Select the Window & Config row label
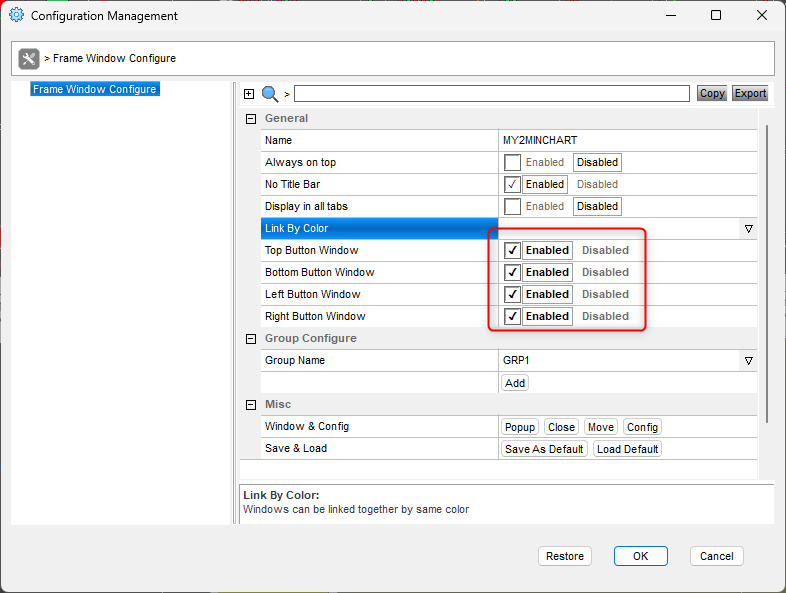This screenshot has height=593, width=786. click(x=307, y=427)
